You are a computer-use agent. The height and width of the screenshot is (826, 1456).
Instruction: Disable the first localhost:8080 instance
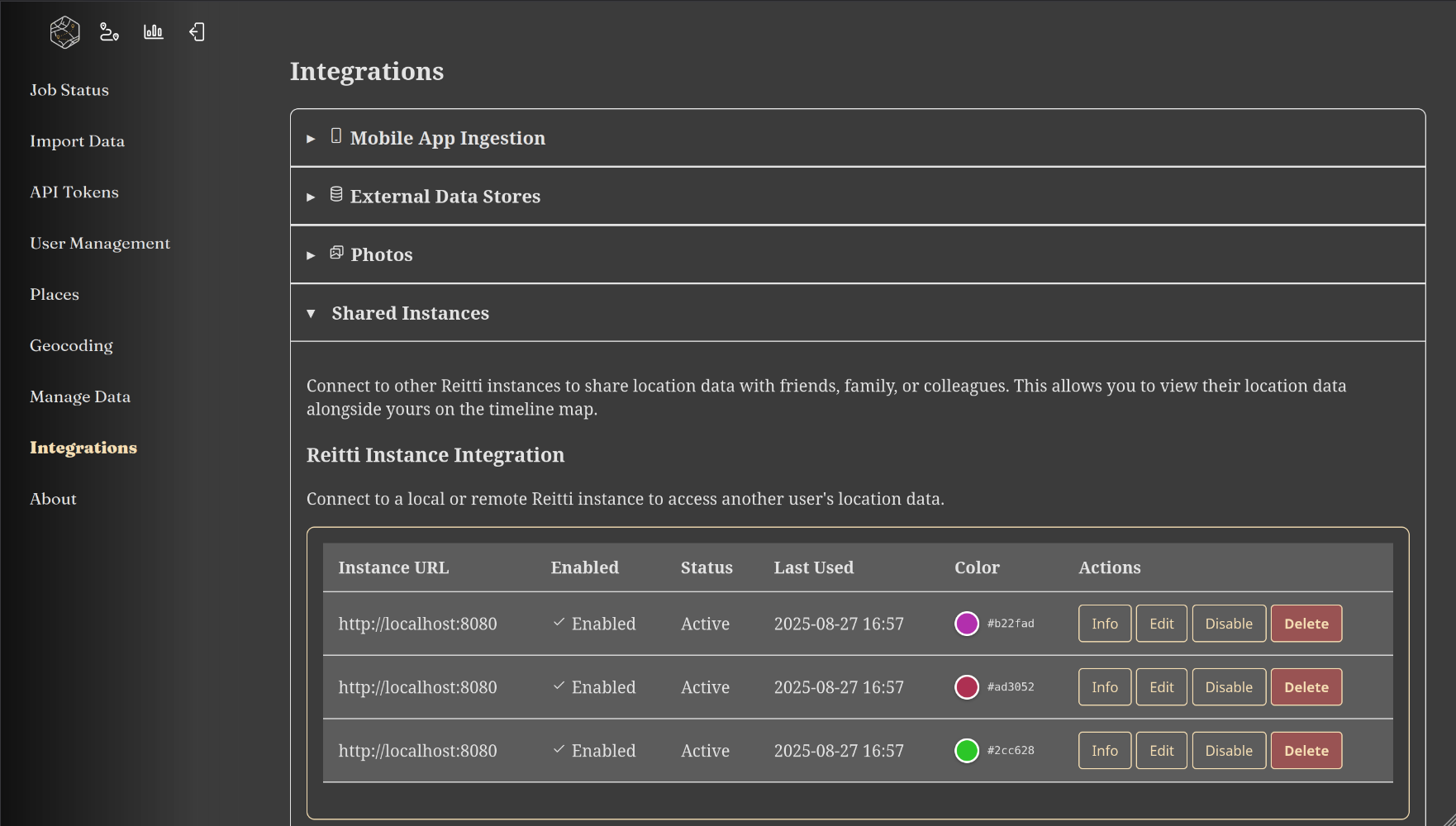1228,624
